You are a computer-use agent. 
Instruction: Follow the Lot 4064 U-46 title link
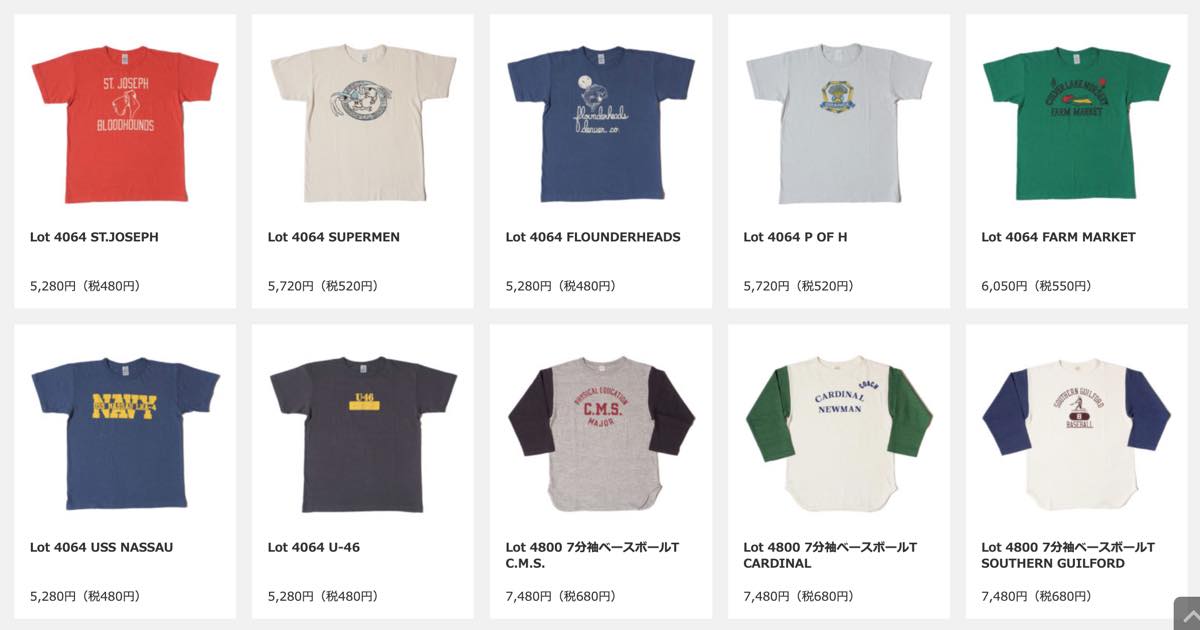point(314,547)
